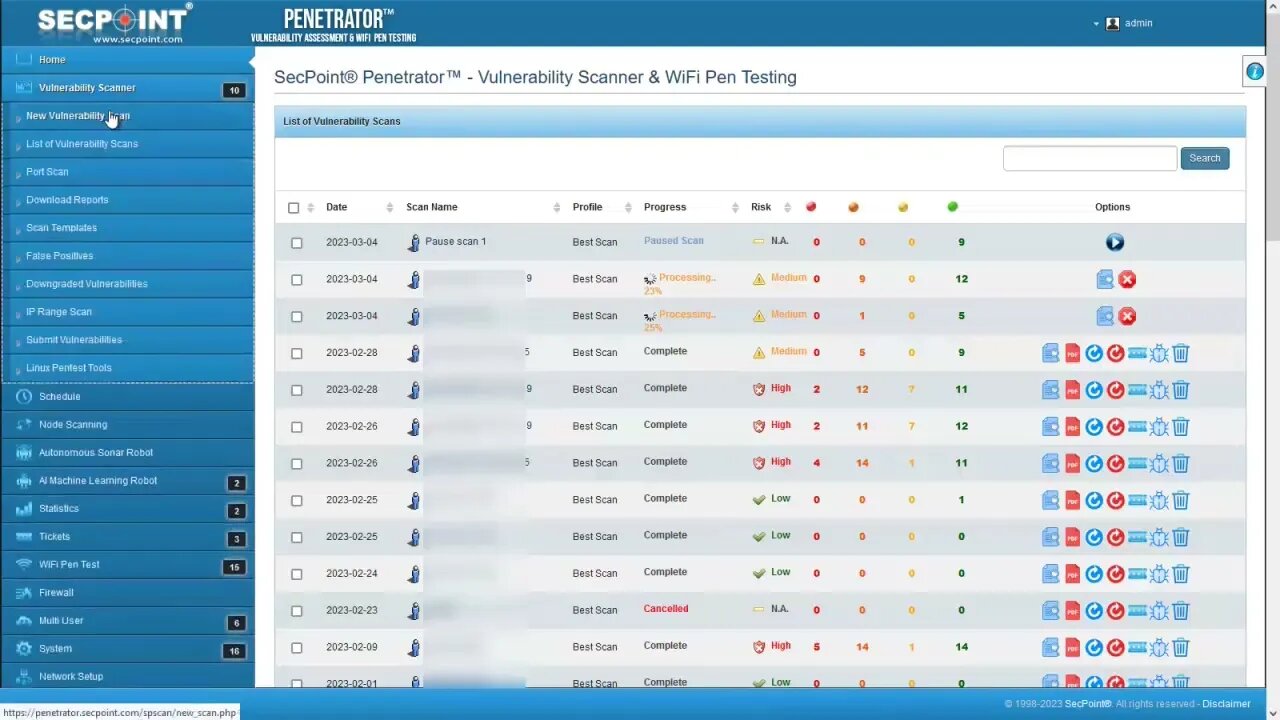Expand the Multi User sidebar section

[x=127, y=621]
